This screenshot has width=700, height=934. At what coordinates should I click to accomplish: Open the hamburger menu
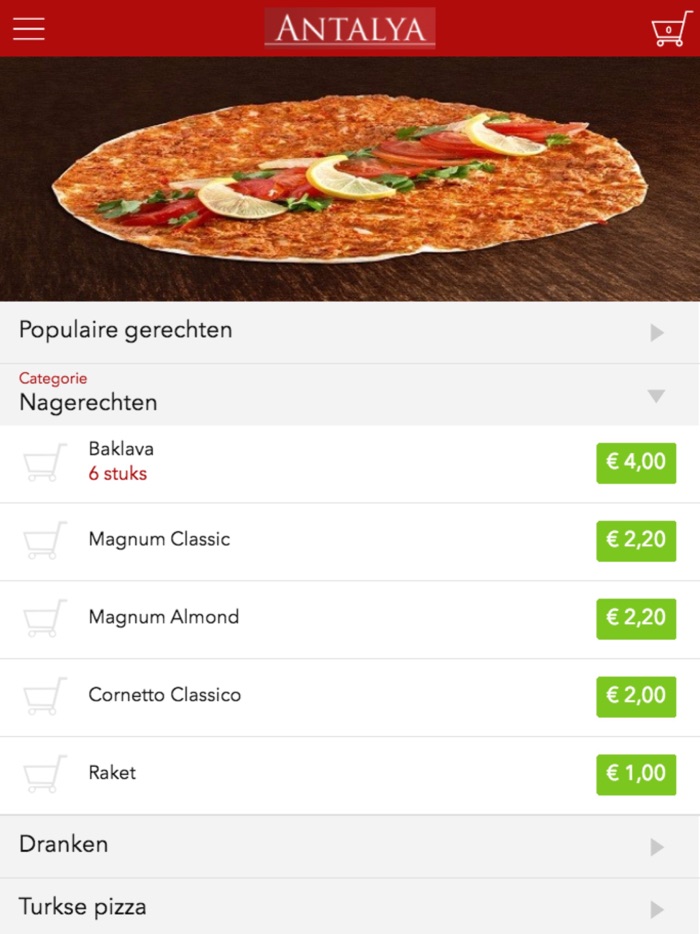point(29,29)
